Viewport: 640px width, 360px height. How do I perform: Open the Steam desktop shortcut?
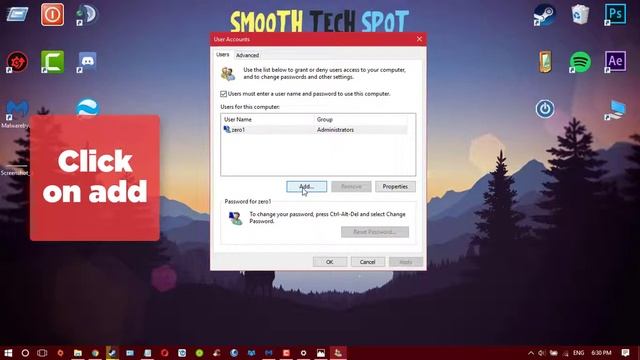[x=544, y=15]
